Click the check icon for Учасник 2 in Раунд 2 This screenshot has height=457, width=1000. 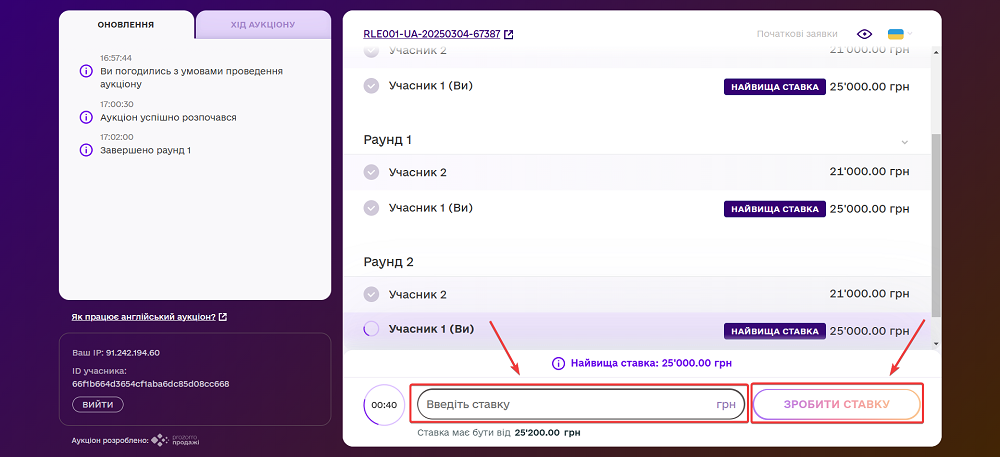click(371, 294)
